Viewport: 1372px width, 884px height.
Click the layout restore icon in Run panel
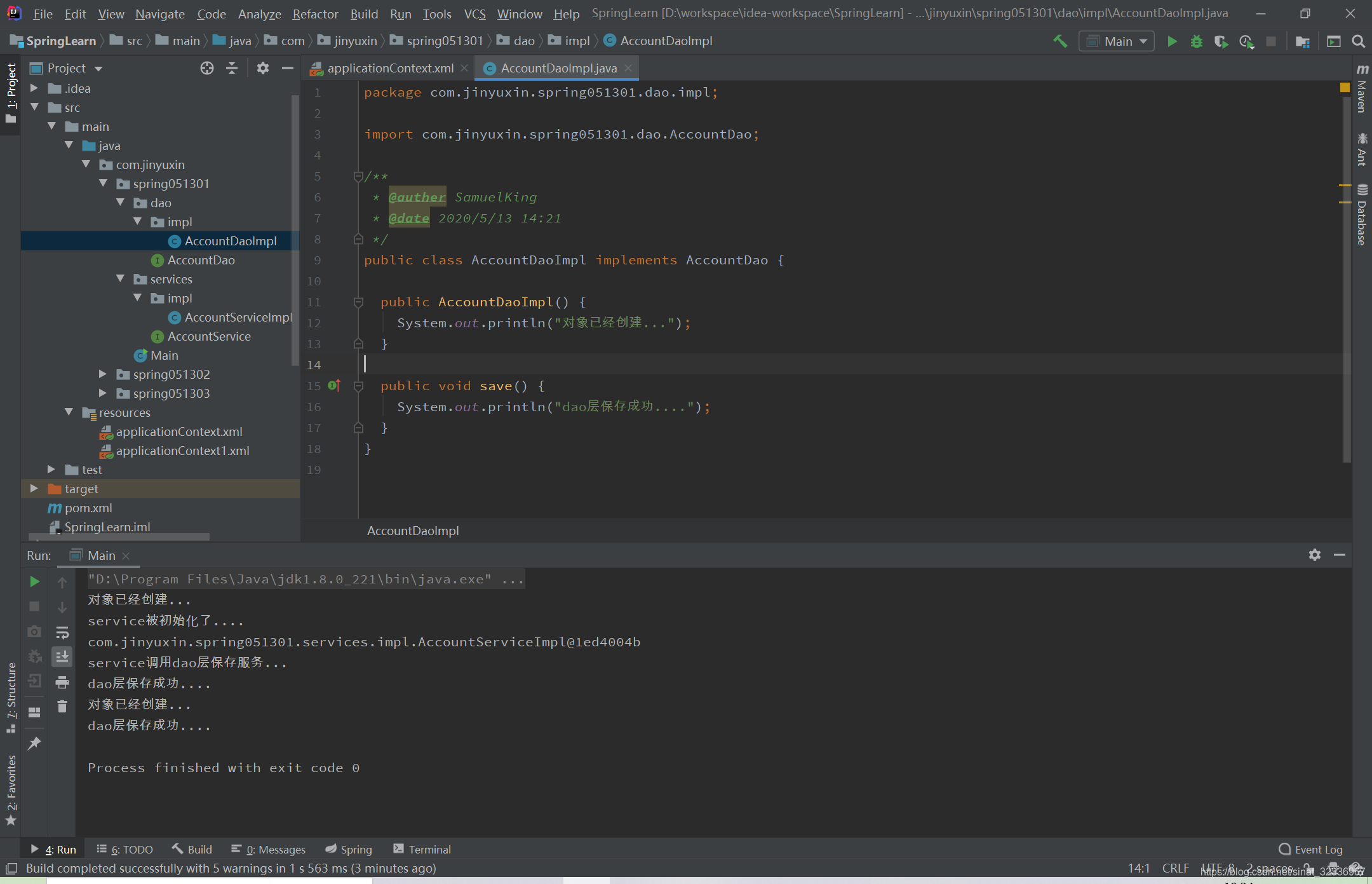pos(34,712)
